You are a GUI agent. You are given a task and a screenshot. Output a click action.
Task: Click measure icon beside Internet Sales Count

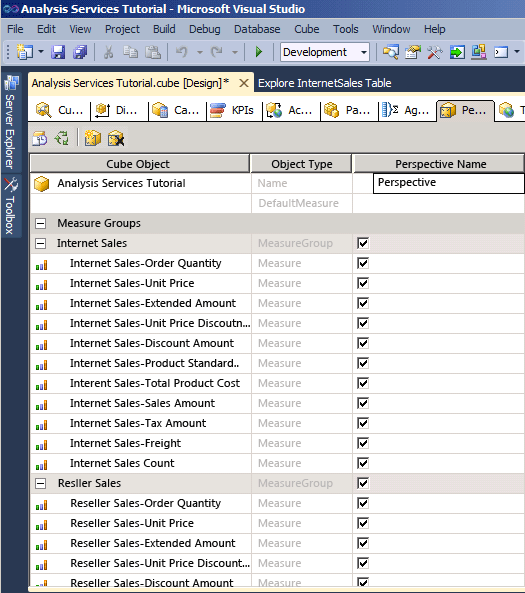tap(41, 464)
